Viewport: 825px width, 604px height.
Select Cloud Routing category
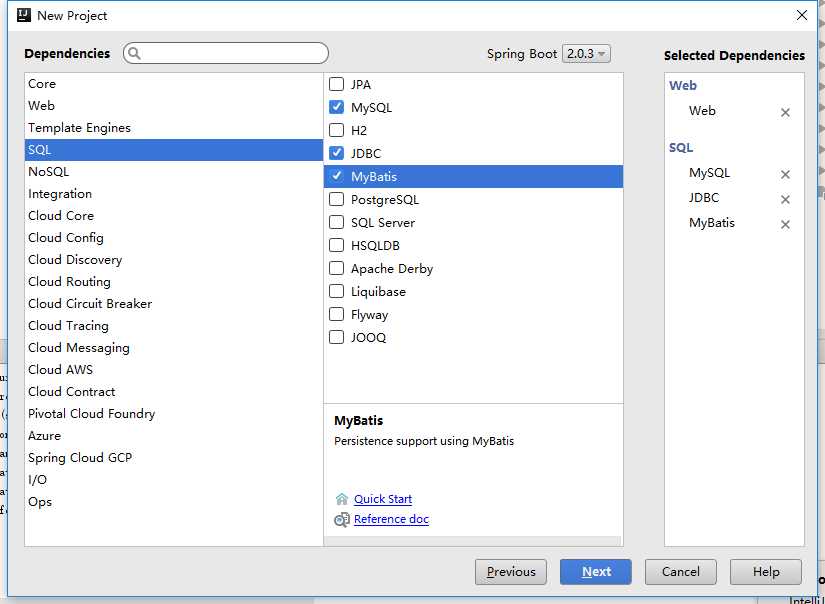click(x=174, y=282)
